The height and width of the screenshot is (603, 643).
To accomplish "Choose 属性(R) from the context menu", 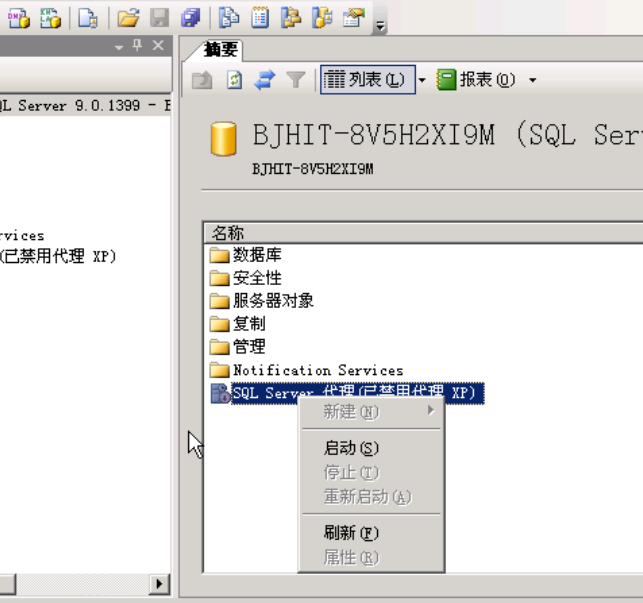I will (371, 557).
